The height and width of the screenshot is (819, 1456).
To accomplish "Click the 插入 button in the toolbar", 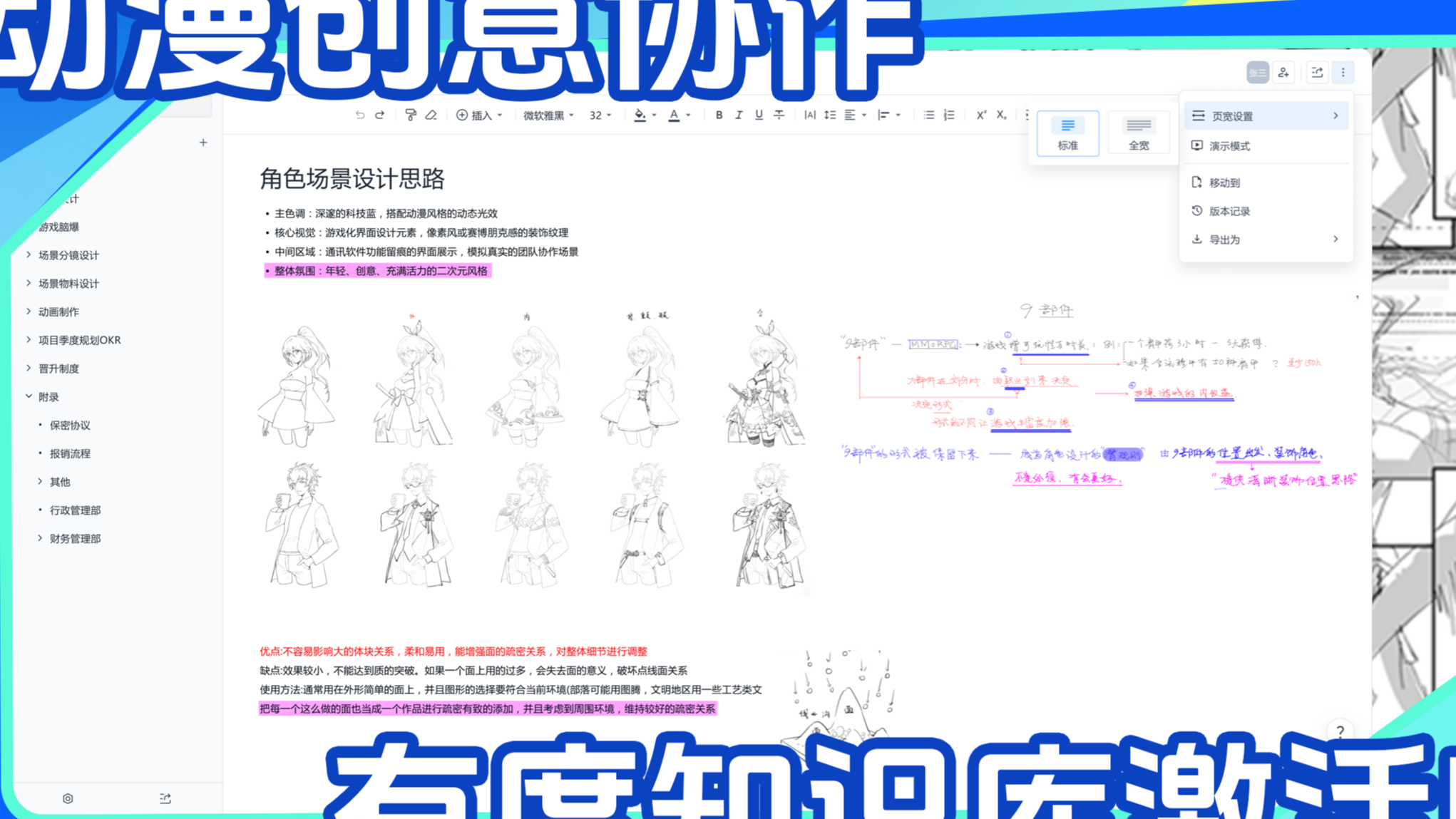I will (x=479, y=115).
